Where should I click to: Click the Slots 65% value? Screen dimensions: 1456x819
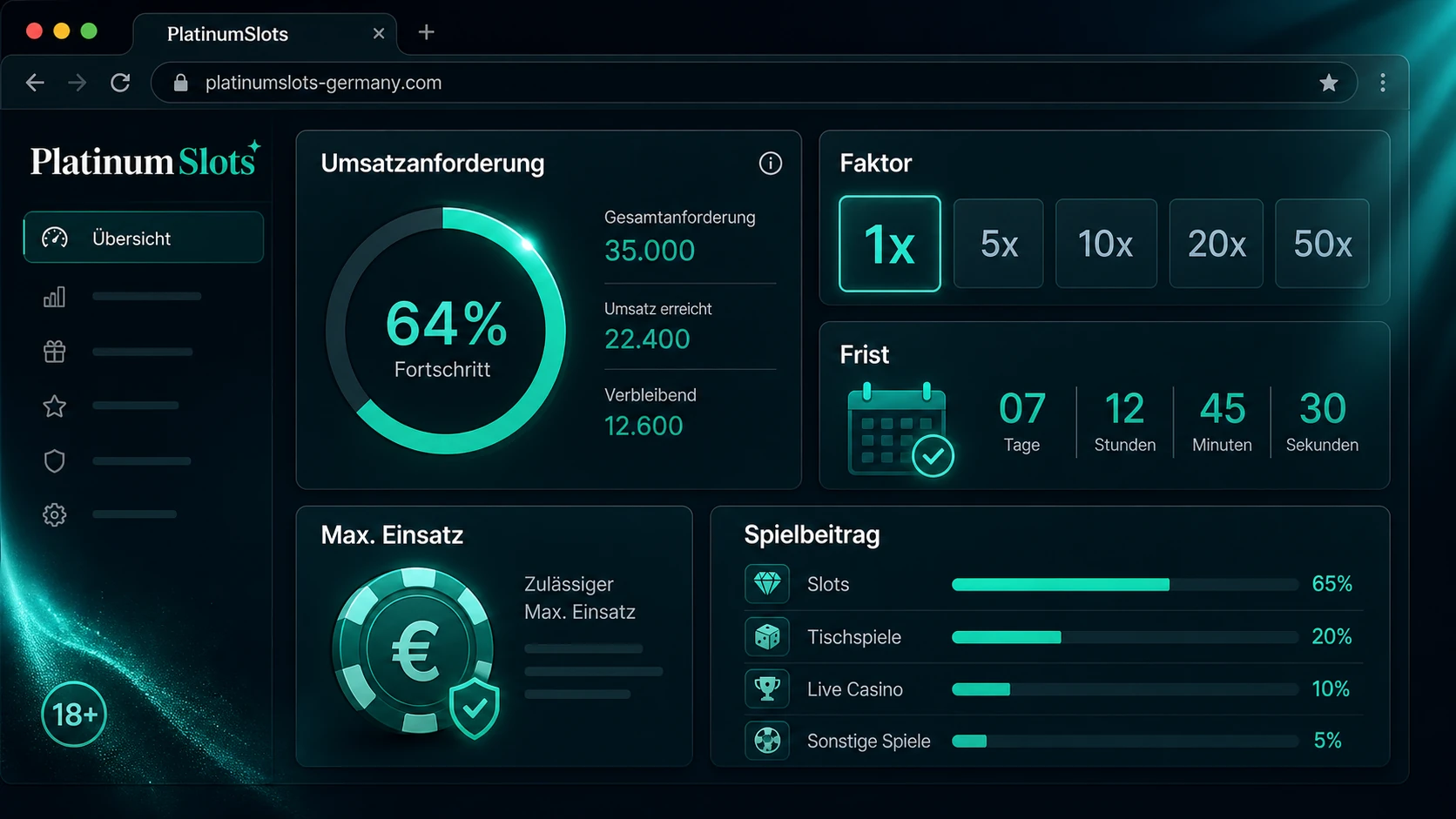(1331, 584)
